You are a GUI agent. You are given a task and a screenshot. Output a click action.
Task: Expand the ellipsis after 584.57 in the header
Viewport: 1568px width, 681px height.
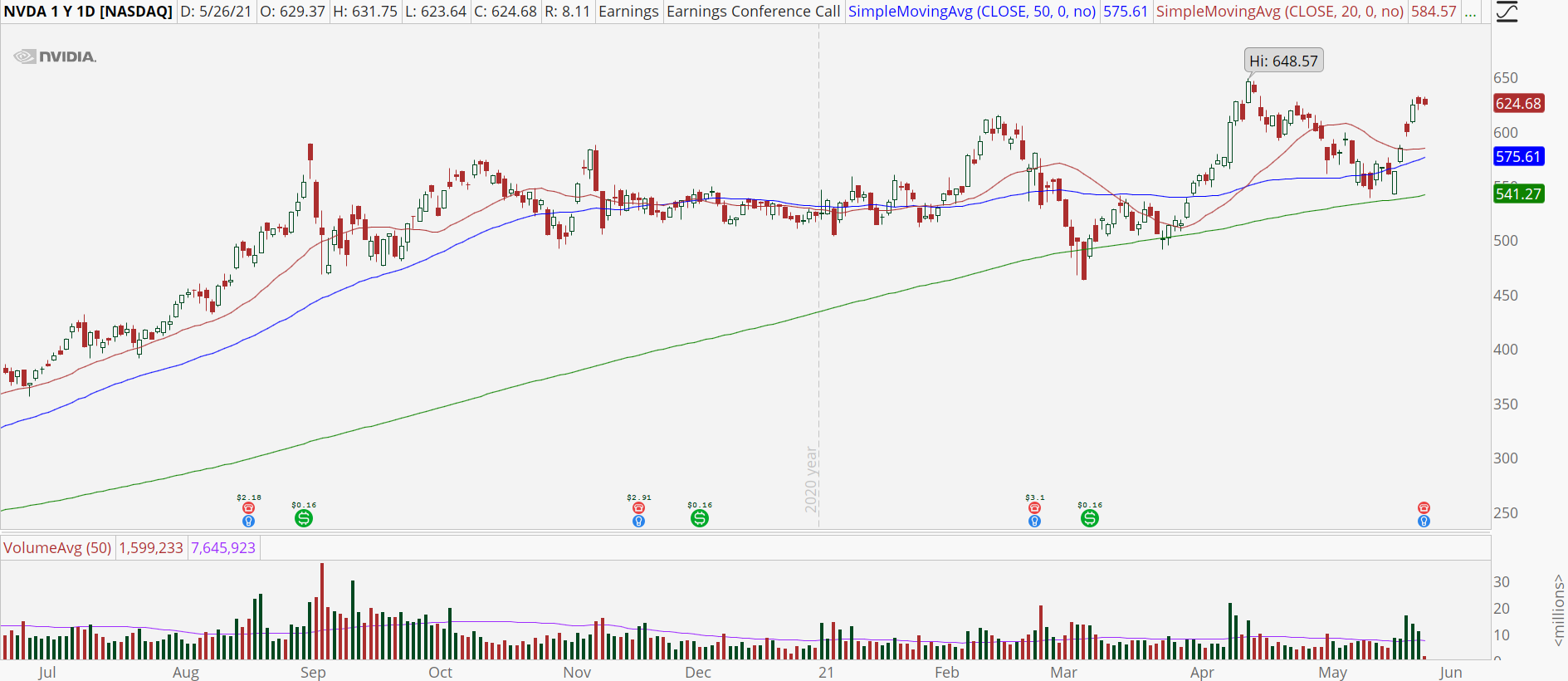pos(1470,12)
